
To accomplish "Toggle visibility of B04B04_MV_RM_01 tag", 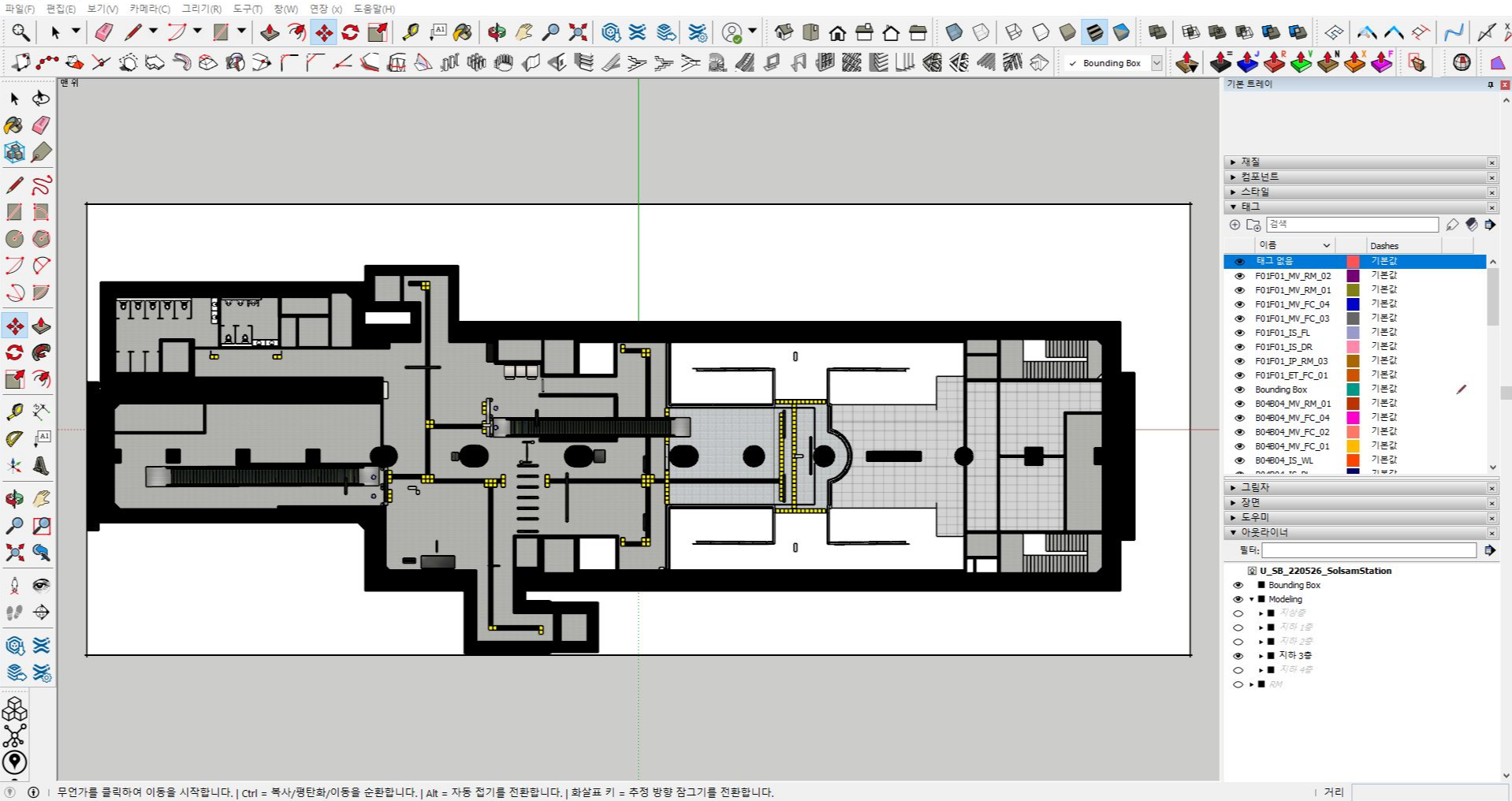I will click(1239, 404).
